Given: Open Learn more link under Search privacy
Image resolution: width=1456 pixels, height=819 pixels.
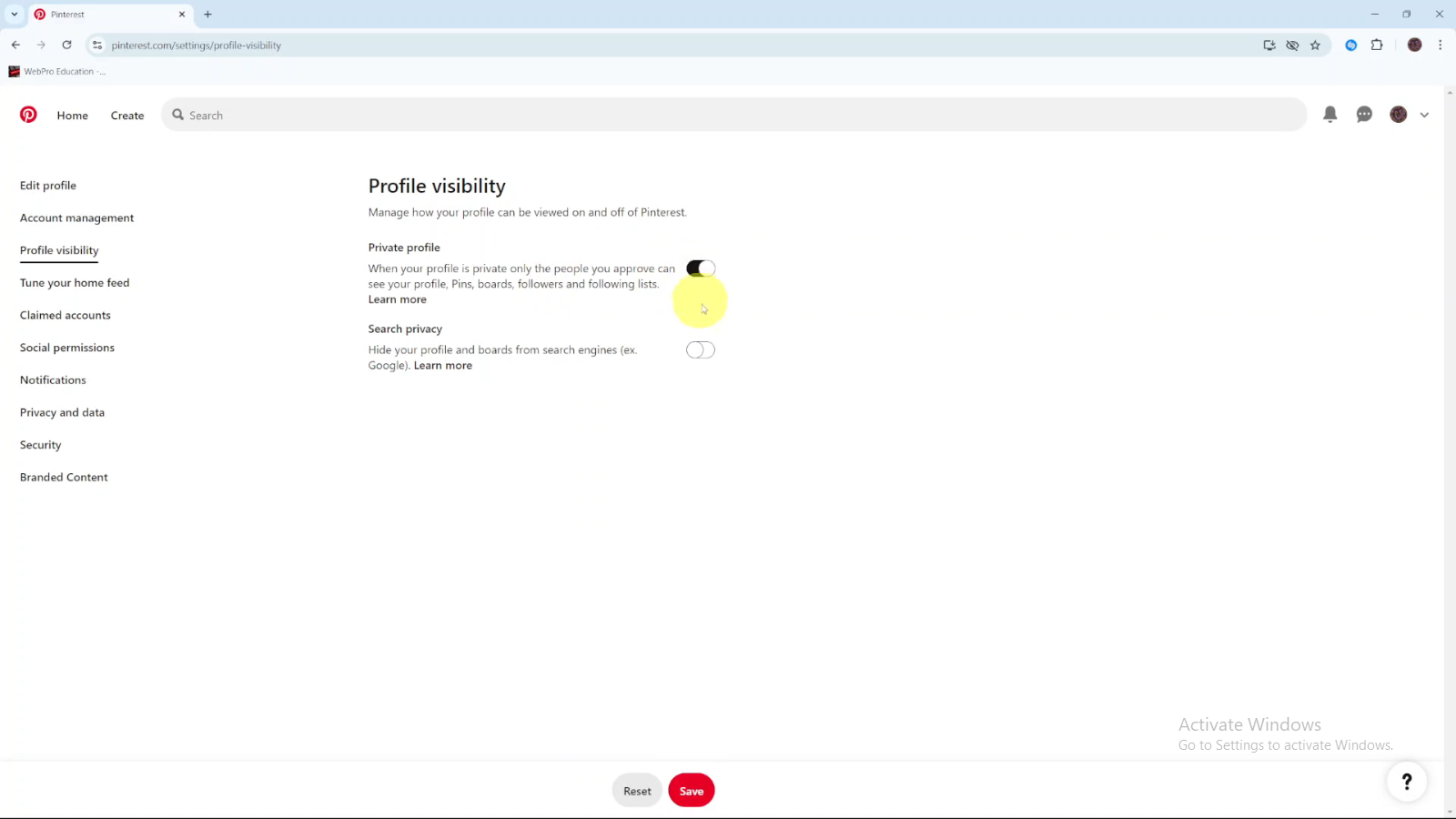Looking at the screenshot, I should coord(443,366).
